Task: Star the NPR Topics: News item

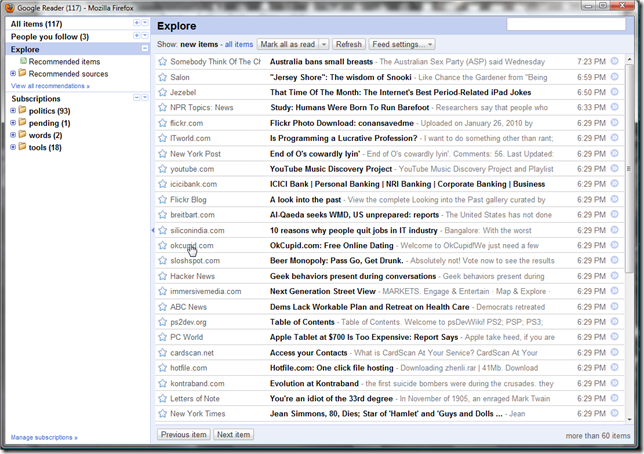Action: tap(163, 108)
